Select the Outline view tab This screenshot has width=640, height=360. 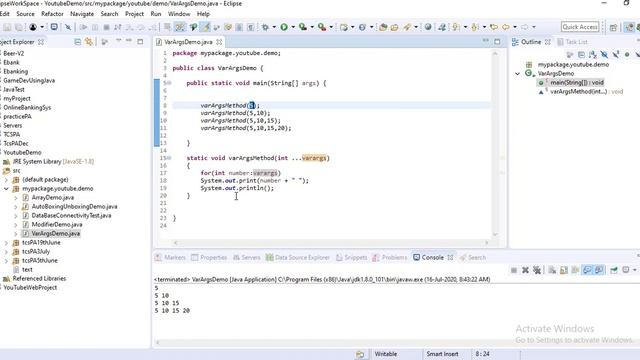pos(531,42)
